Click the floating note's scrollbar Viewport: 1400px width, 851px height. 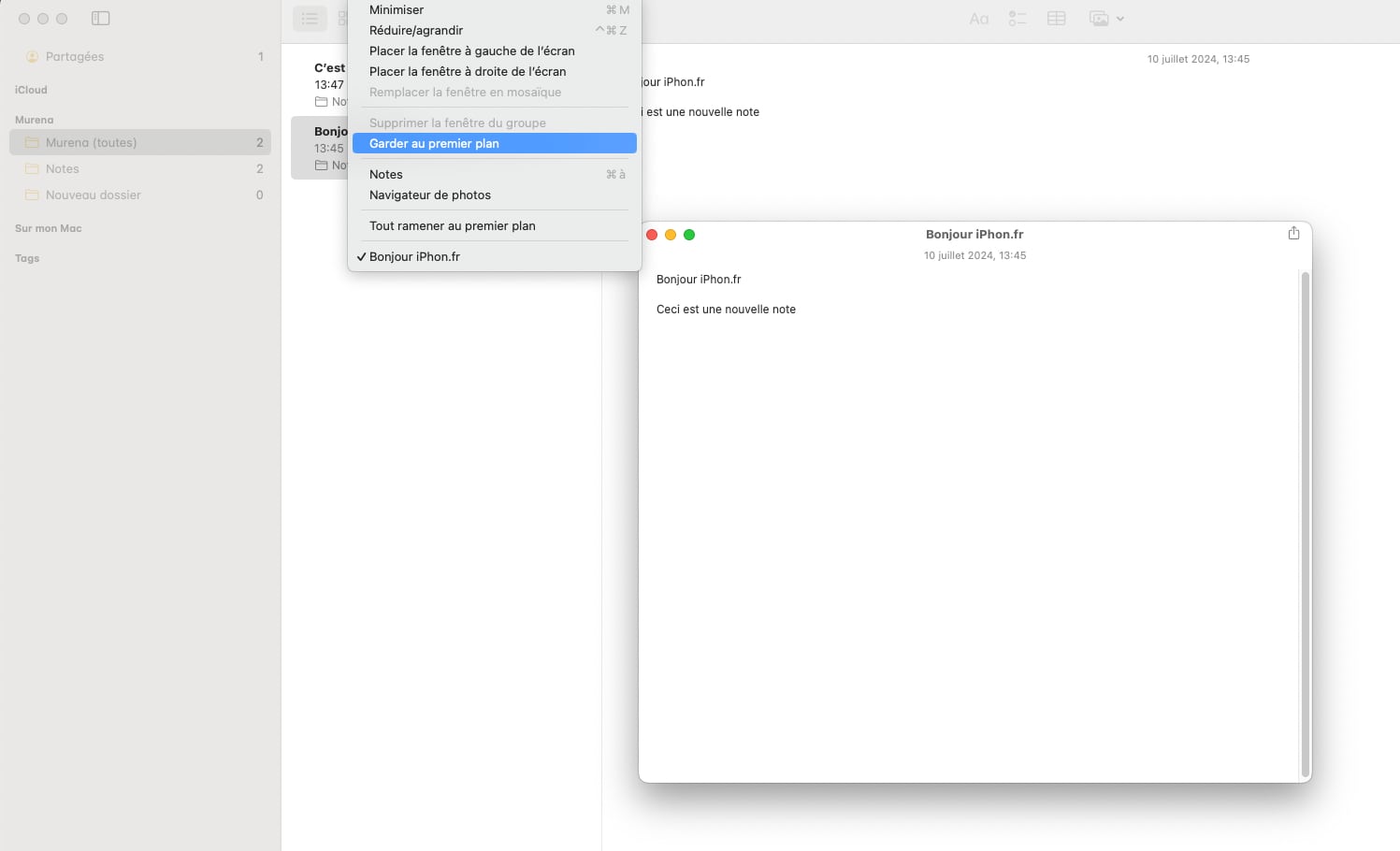click(1305, 524)
